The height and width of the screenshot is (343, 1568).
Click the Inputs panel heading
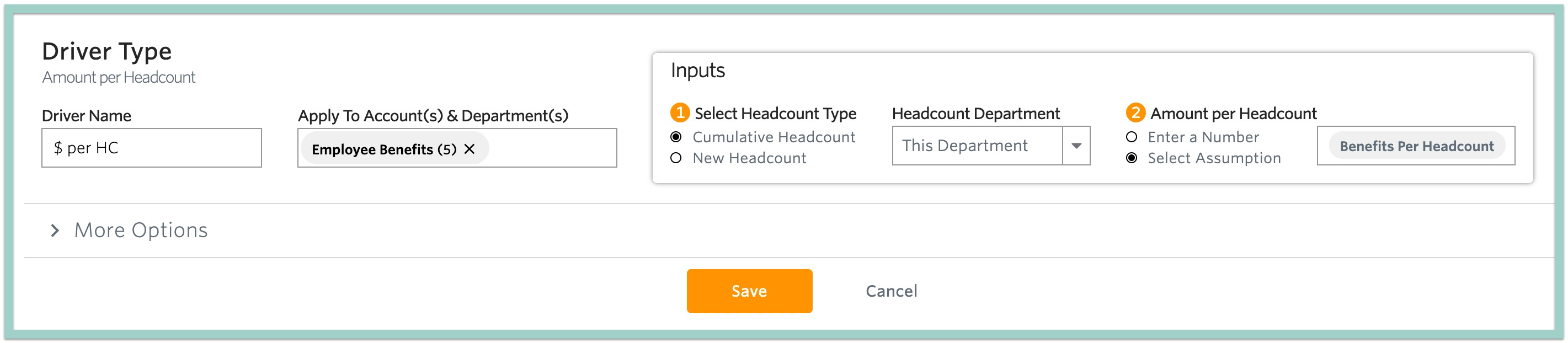click(697, 70)
